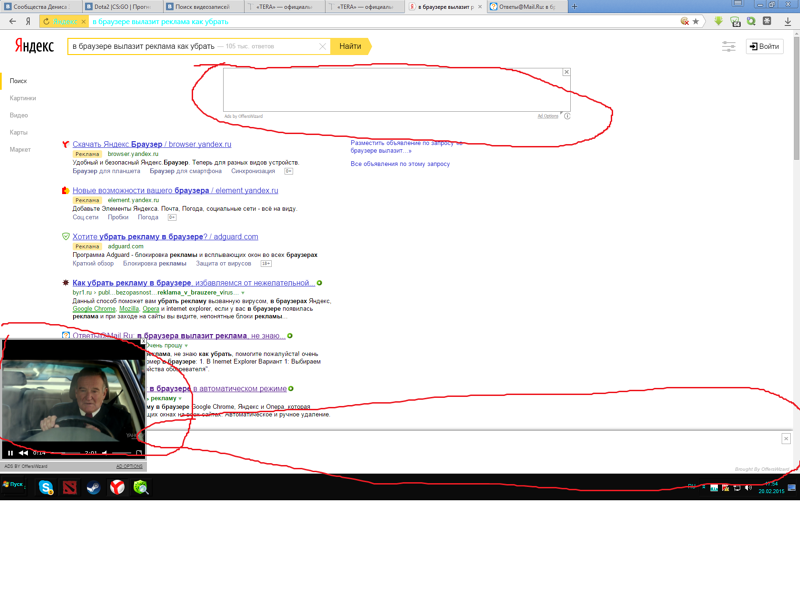Pause the video ad in bottom-left corner

tap(11, 453)
